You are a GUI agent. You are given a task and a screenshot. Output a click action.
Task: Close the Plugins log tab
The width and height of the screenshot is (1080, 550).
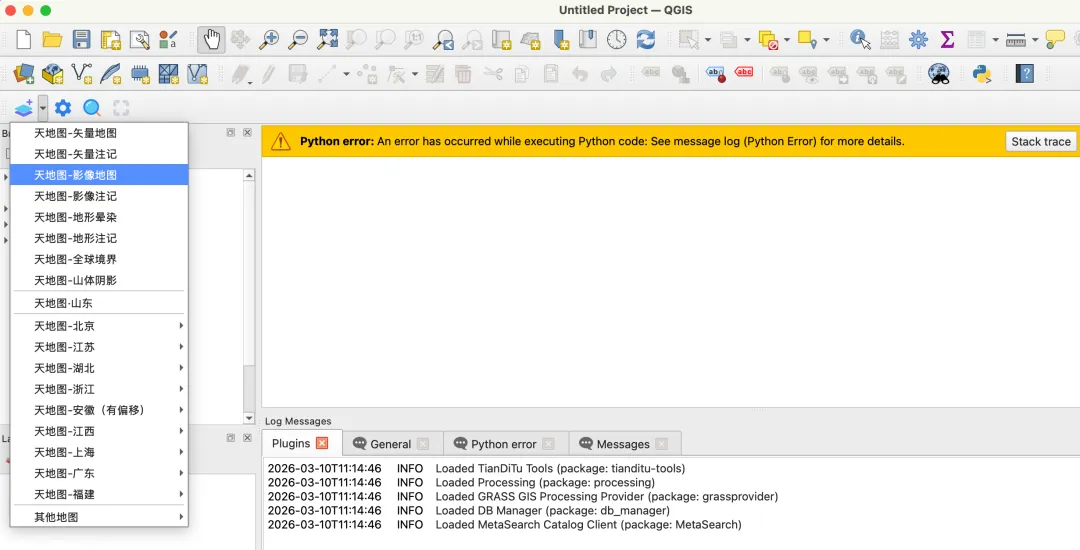(x=322, y=443)
